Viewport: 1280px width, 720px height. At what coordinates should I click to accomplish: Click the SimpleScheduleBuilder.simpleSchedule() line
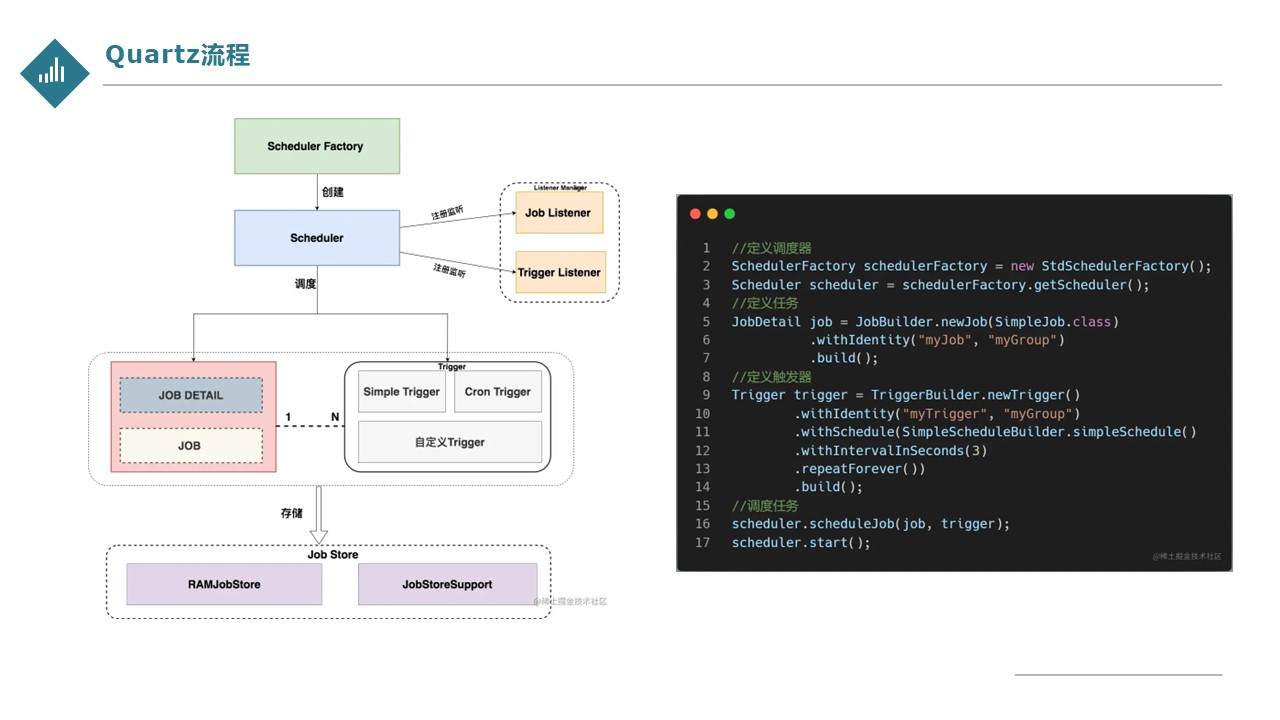pyautogui.click(x=995, y=432)
